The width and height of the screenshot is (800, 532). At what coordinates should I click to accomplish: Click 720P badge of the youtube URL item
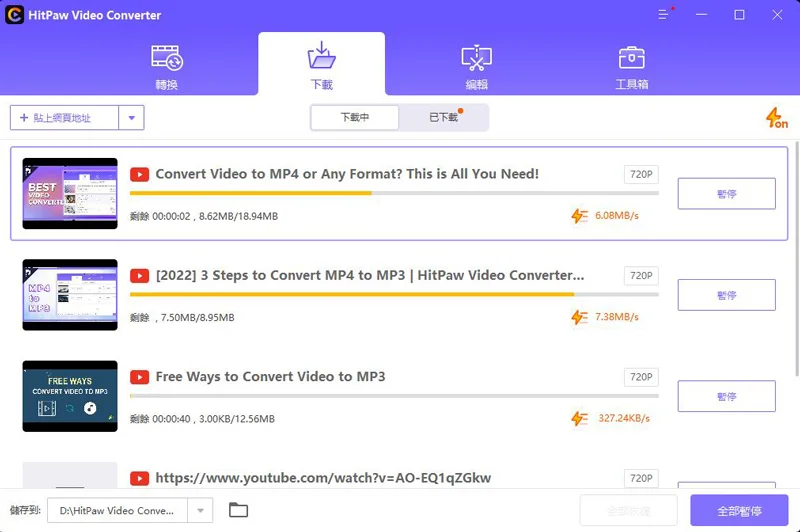pos(641,478)
